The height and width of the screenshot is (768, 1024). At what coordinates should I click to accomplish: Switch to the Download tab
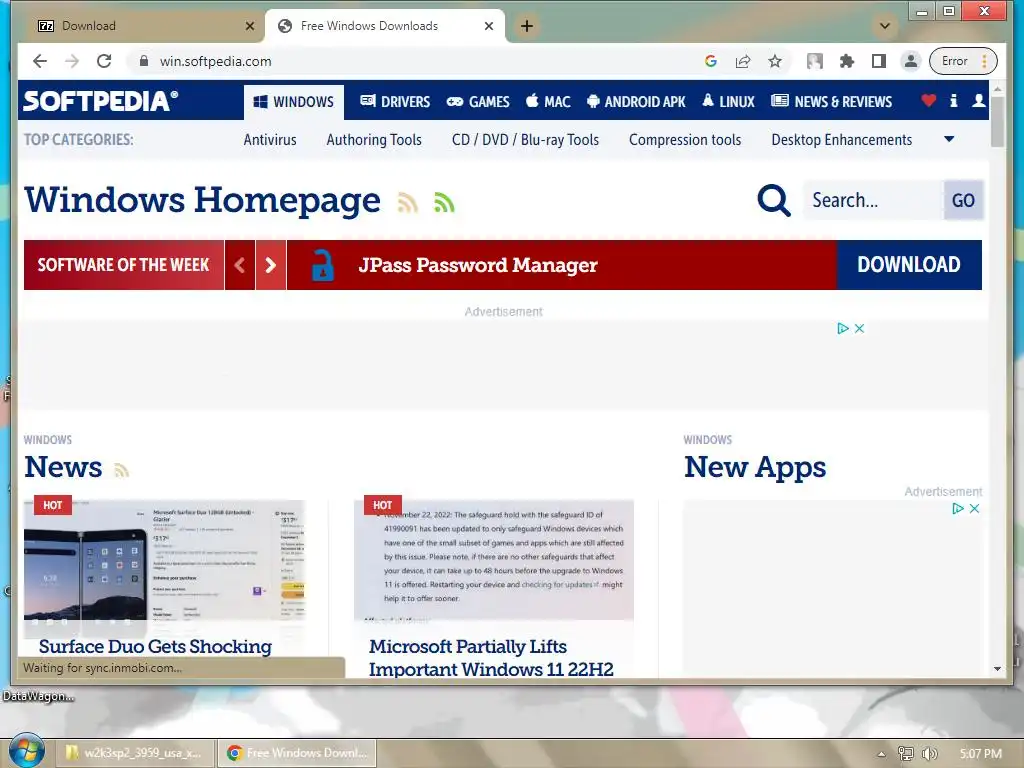tap(142, 26)
